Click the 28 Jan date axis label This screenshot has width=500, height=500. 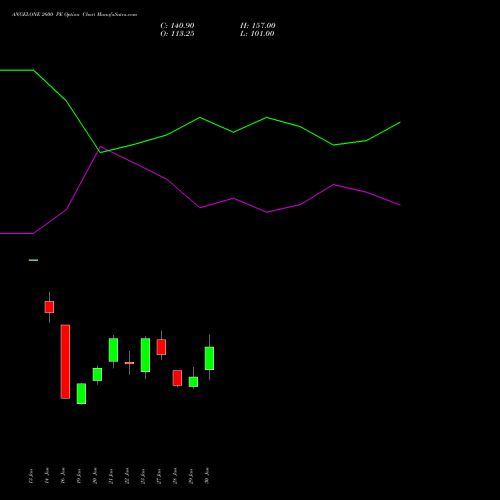pos(175,476)
